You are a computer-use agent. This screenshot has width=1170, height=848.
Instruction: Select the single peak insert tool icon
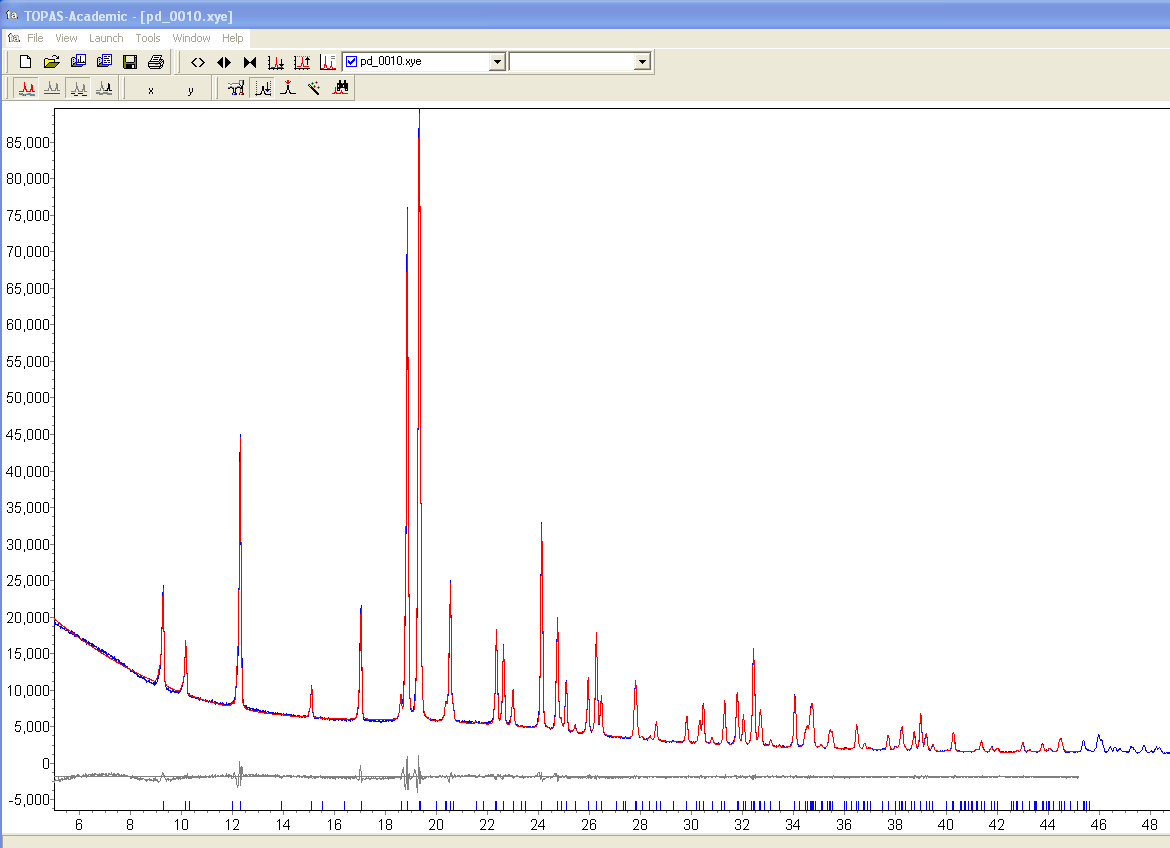[x=288, y=88]
